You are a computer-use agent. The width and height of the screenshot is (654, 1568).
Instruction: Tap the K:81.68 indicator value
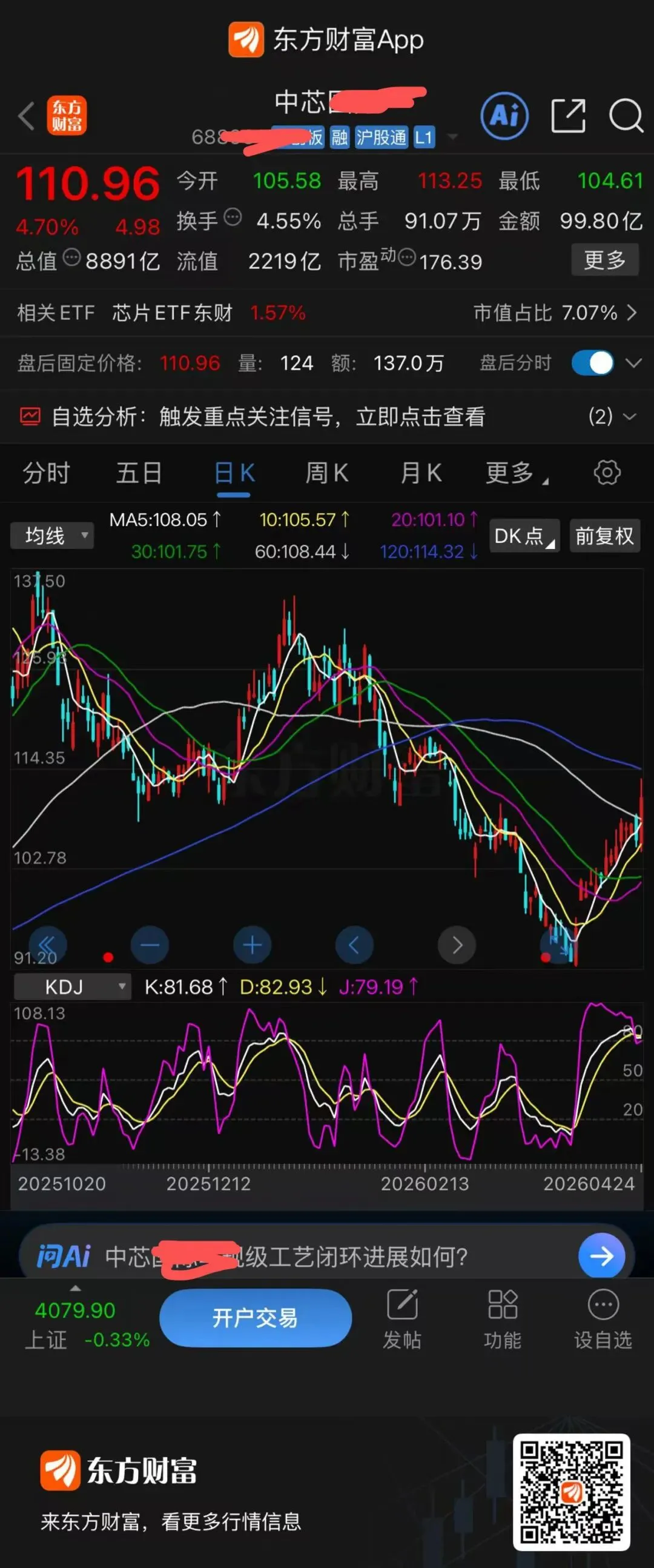pos(187,987)
